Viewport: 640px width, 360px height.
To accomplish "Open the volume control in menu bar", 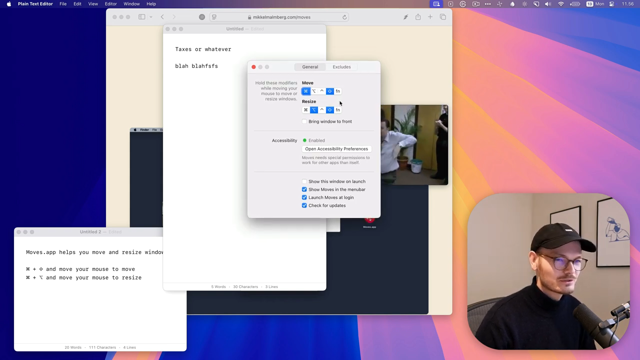I will pyautogui.click(x=548, y=4).
